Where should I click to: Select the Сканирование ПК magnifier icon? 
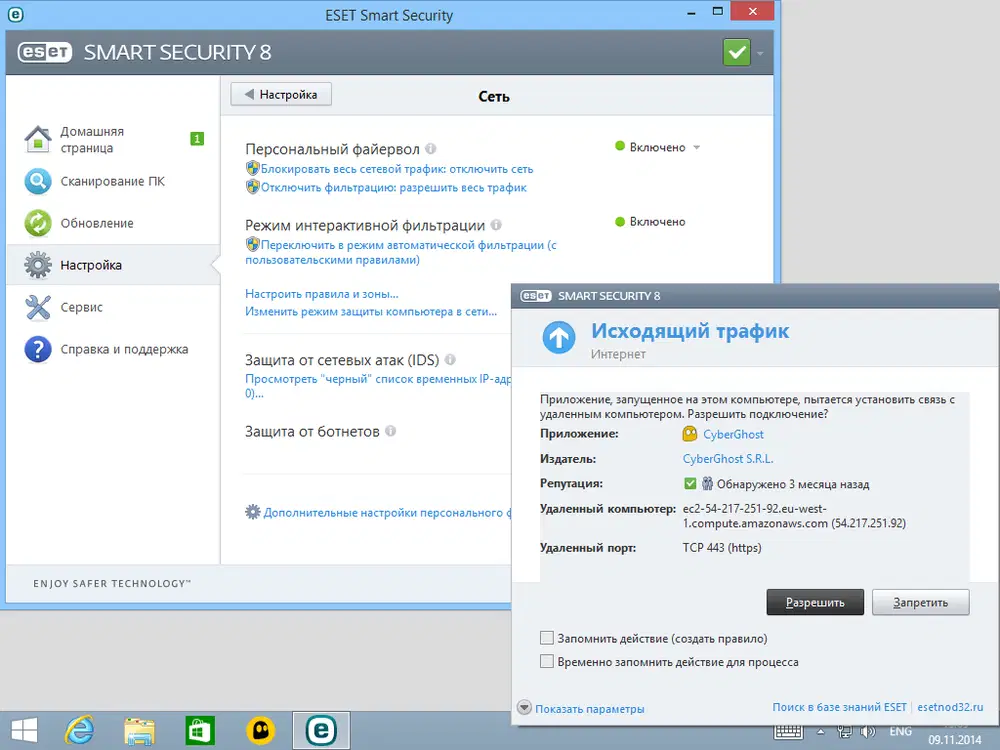37,181
